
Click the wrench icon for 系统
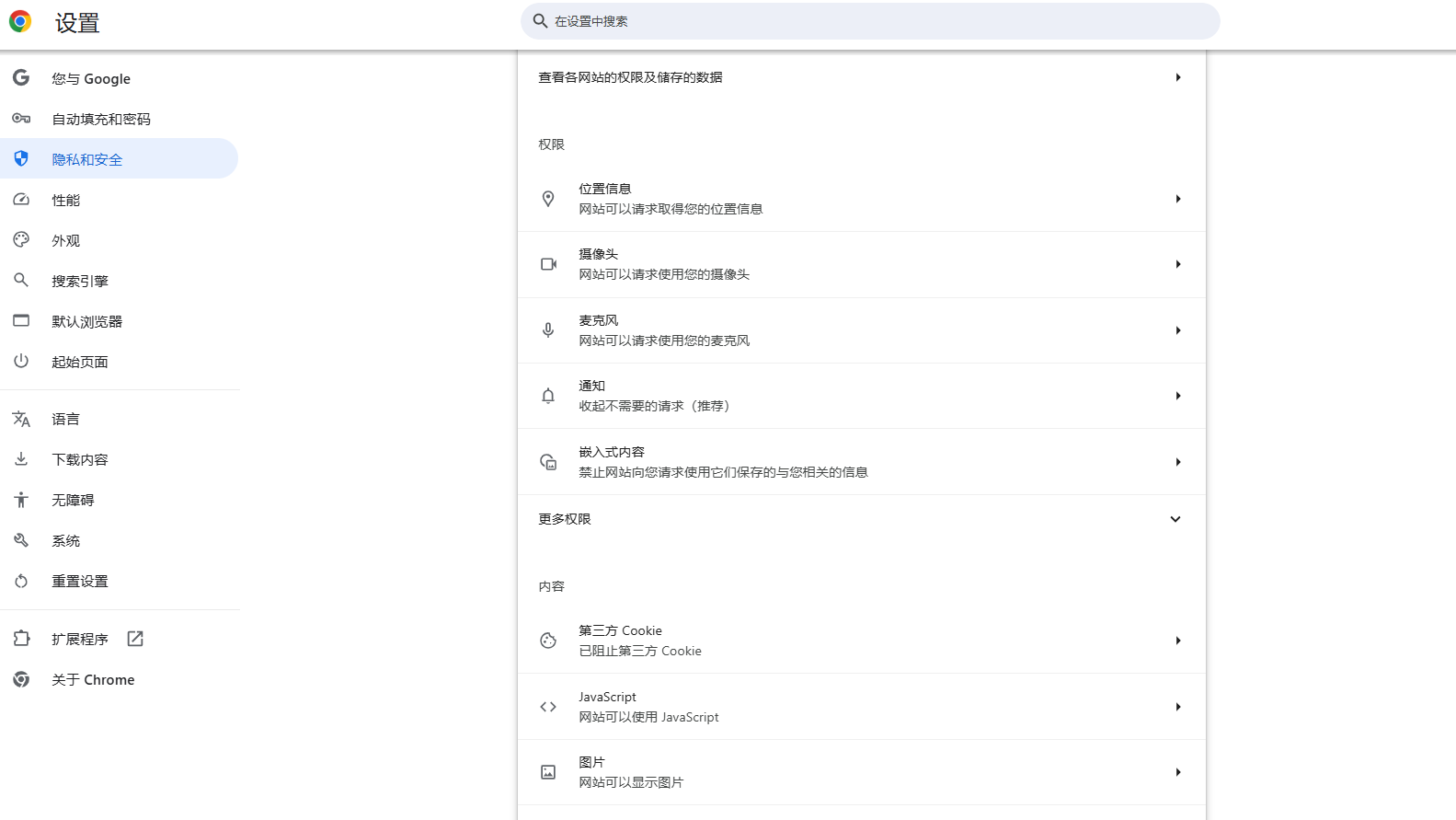coord(21,540)
